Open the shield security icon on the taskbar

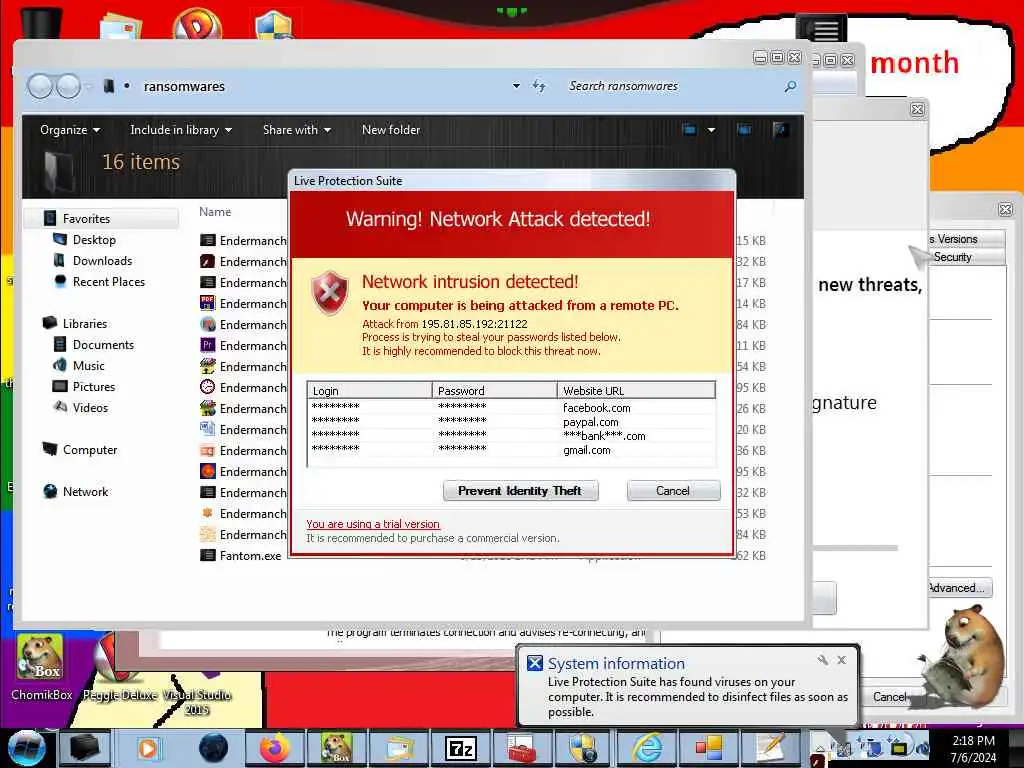tap(583, 748)
